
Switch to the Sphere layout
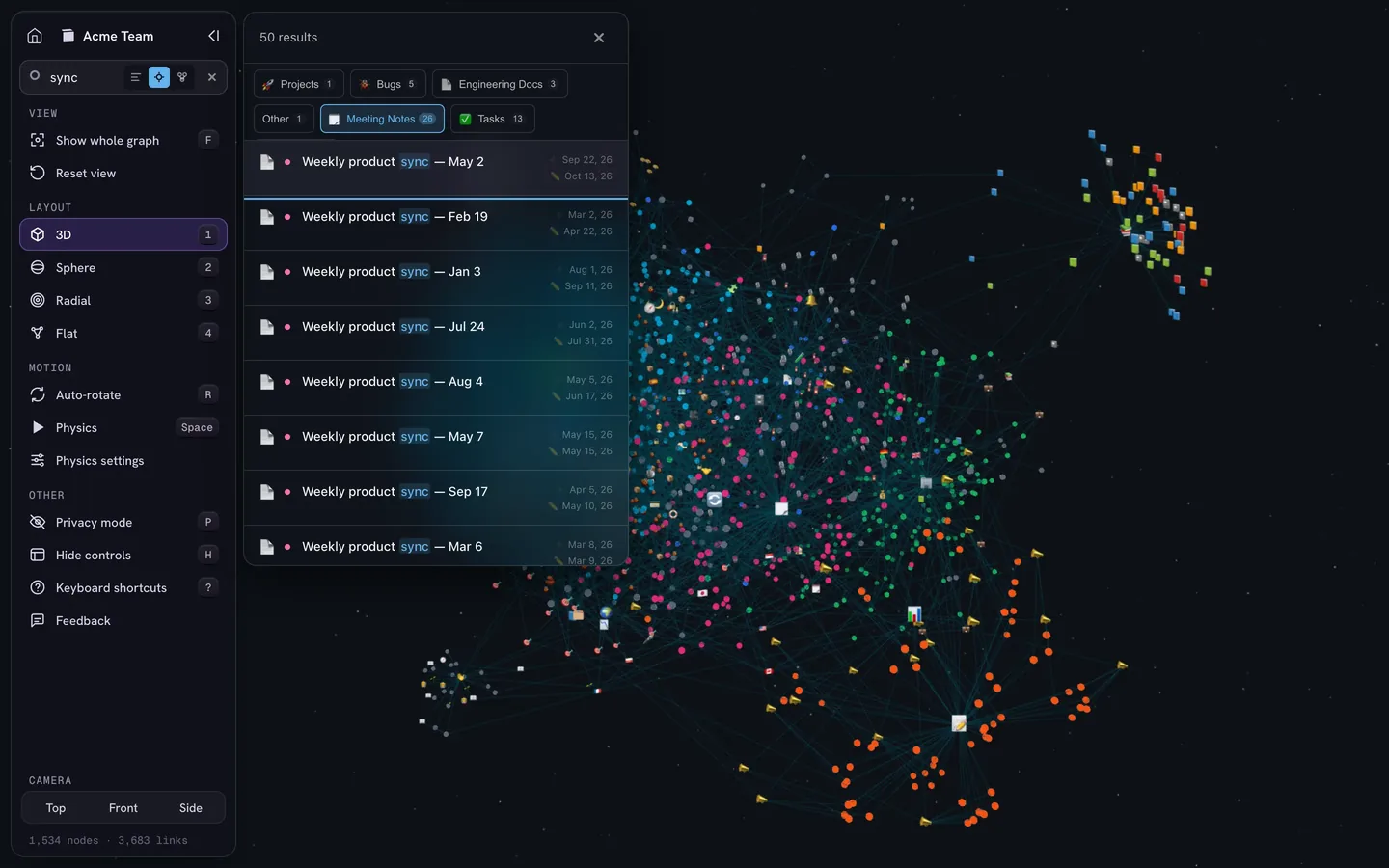tap(123, 267)
